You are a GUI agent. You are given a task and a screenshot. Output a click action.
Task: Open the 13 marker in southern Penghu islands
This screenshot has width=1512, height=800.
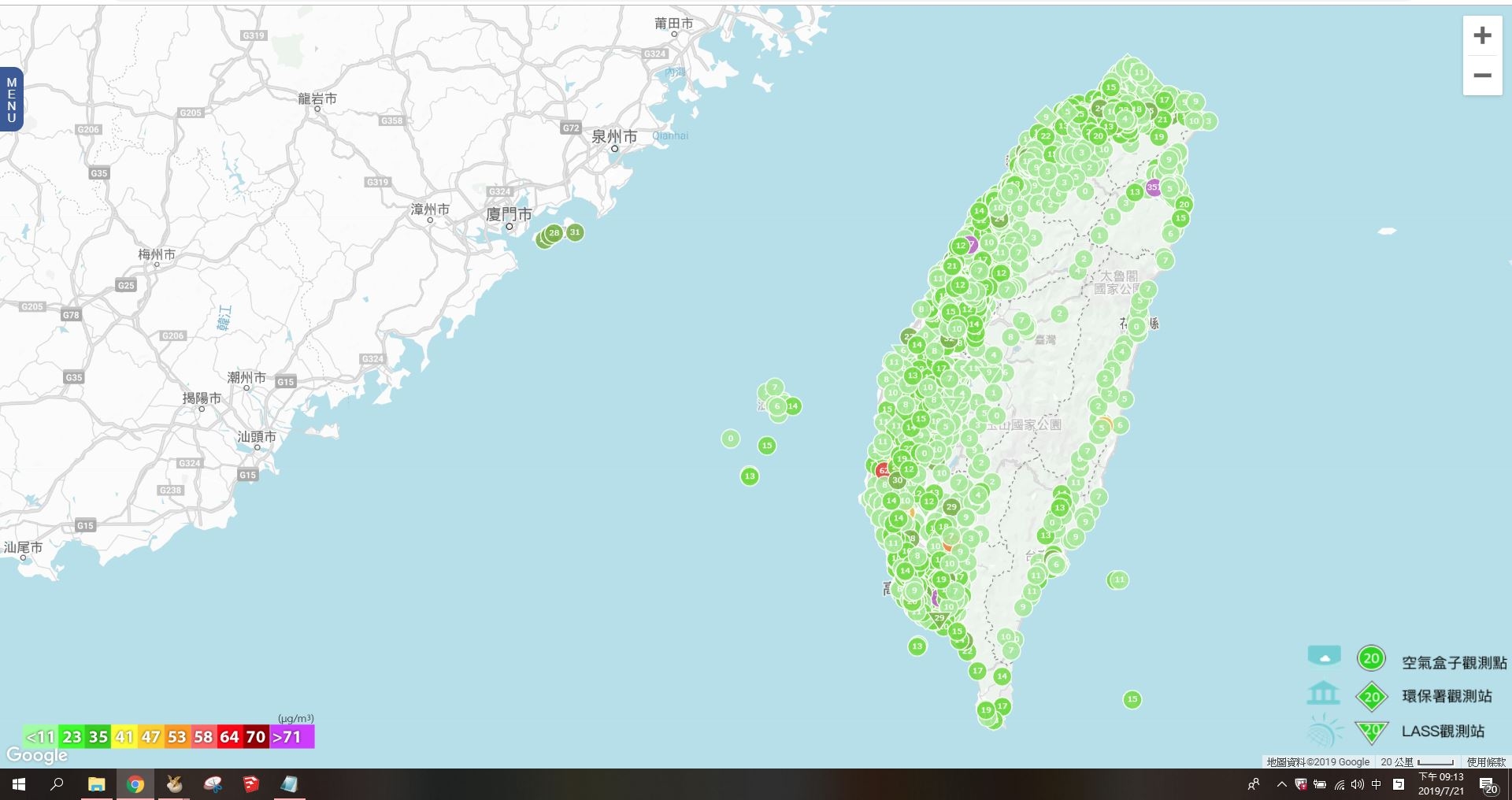pos(750,476)
